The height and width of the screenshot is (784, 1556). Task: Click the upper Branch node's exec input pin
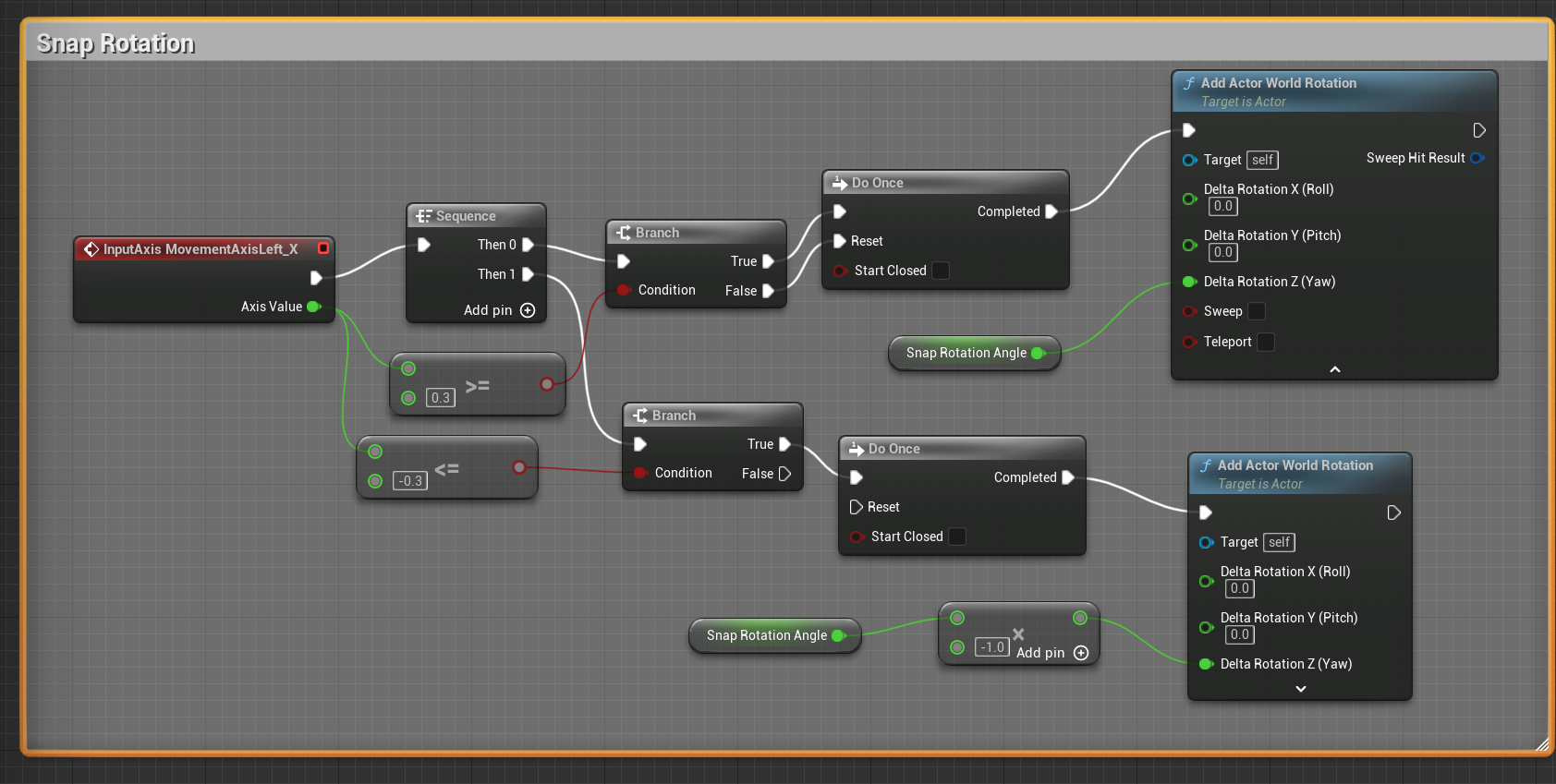tap(624, 261)
